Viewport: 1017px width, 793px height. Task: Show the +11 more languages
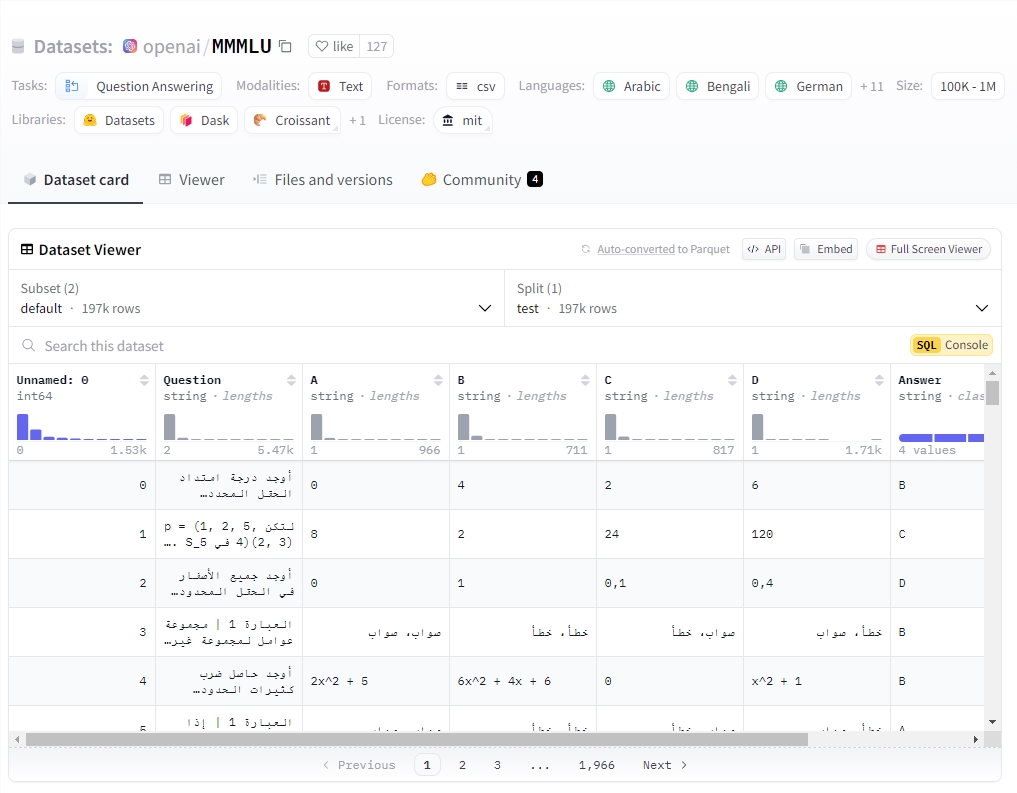(x=872, y=86)
